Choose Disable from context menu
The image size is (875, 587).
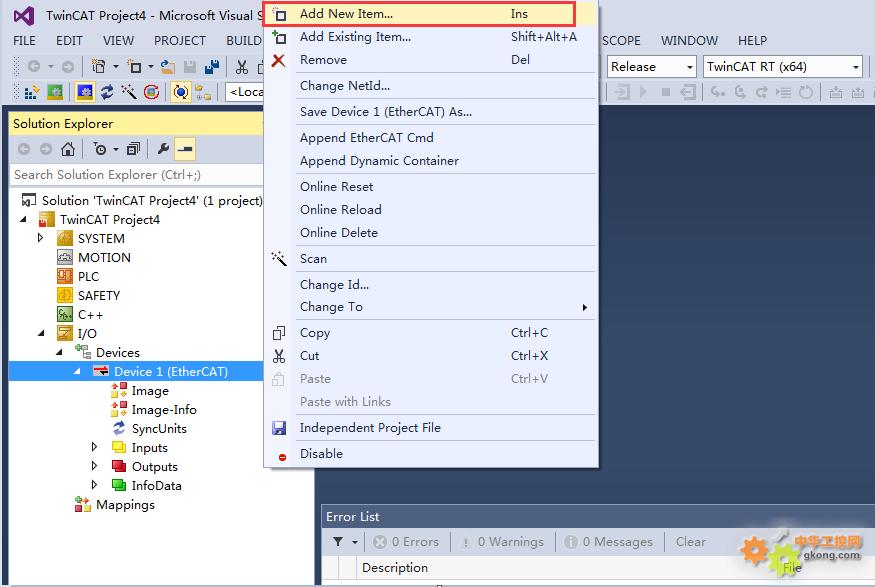(431, 454)
